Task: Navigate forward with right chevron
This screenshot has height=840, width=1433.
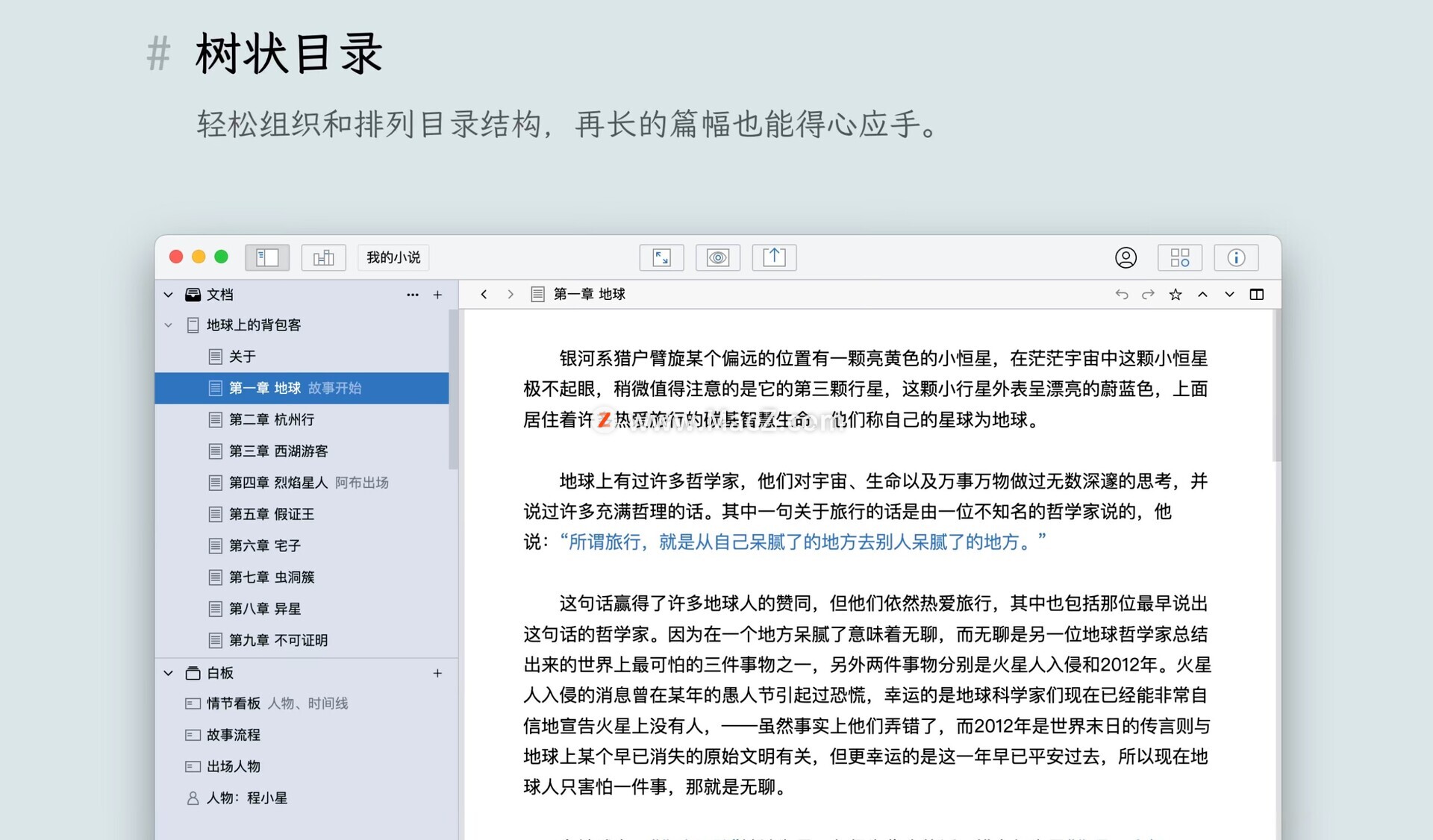Action: pos(511,295)
